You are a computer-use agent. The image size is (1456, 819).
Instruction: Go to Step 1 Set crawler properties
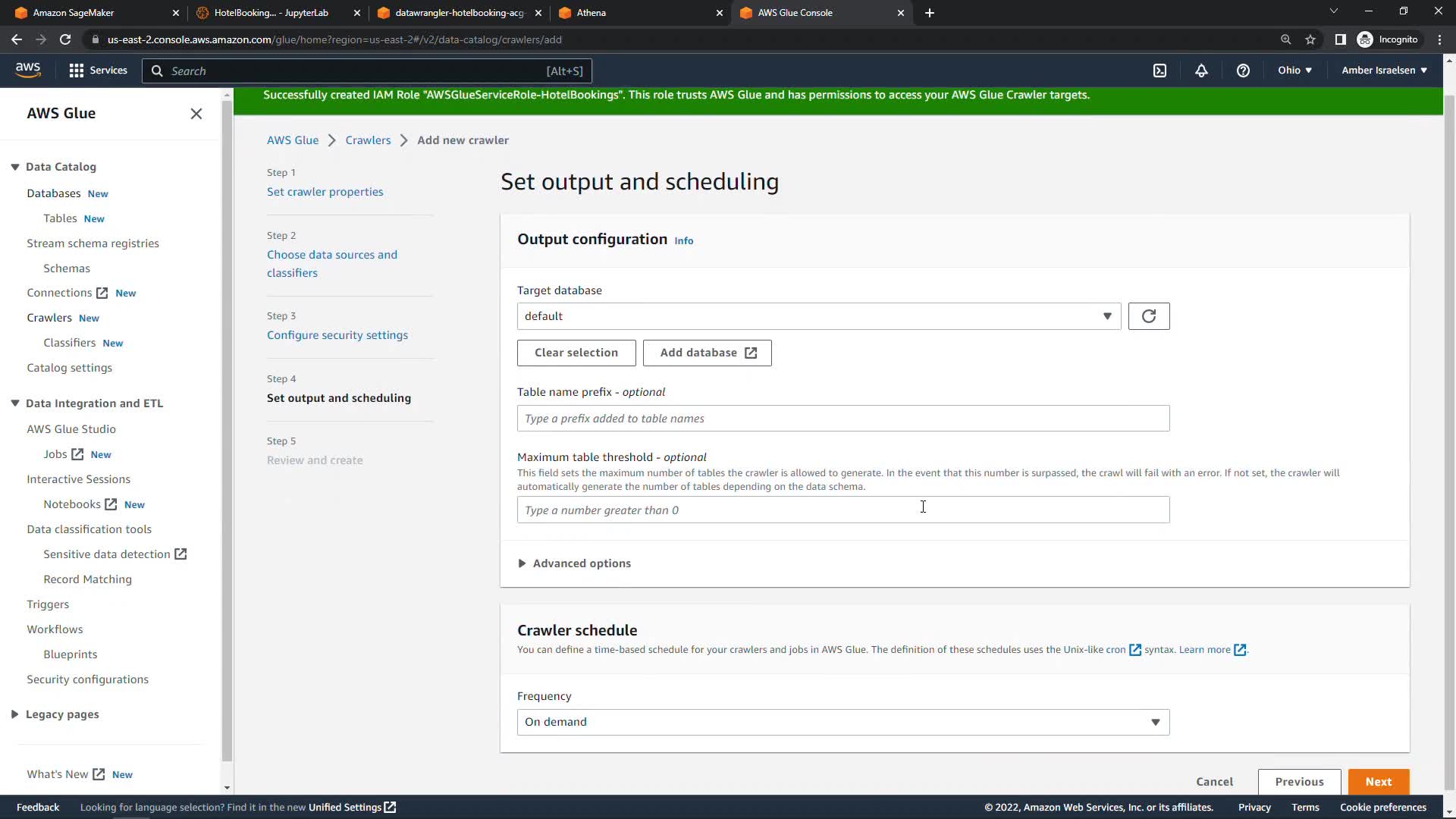coord(325,192)
